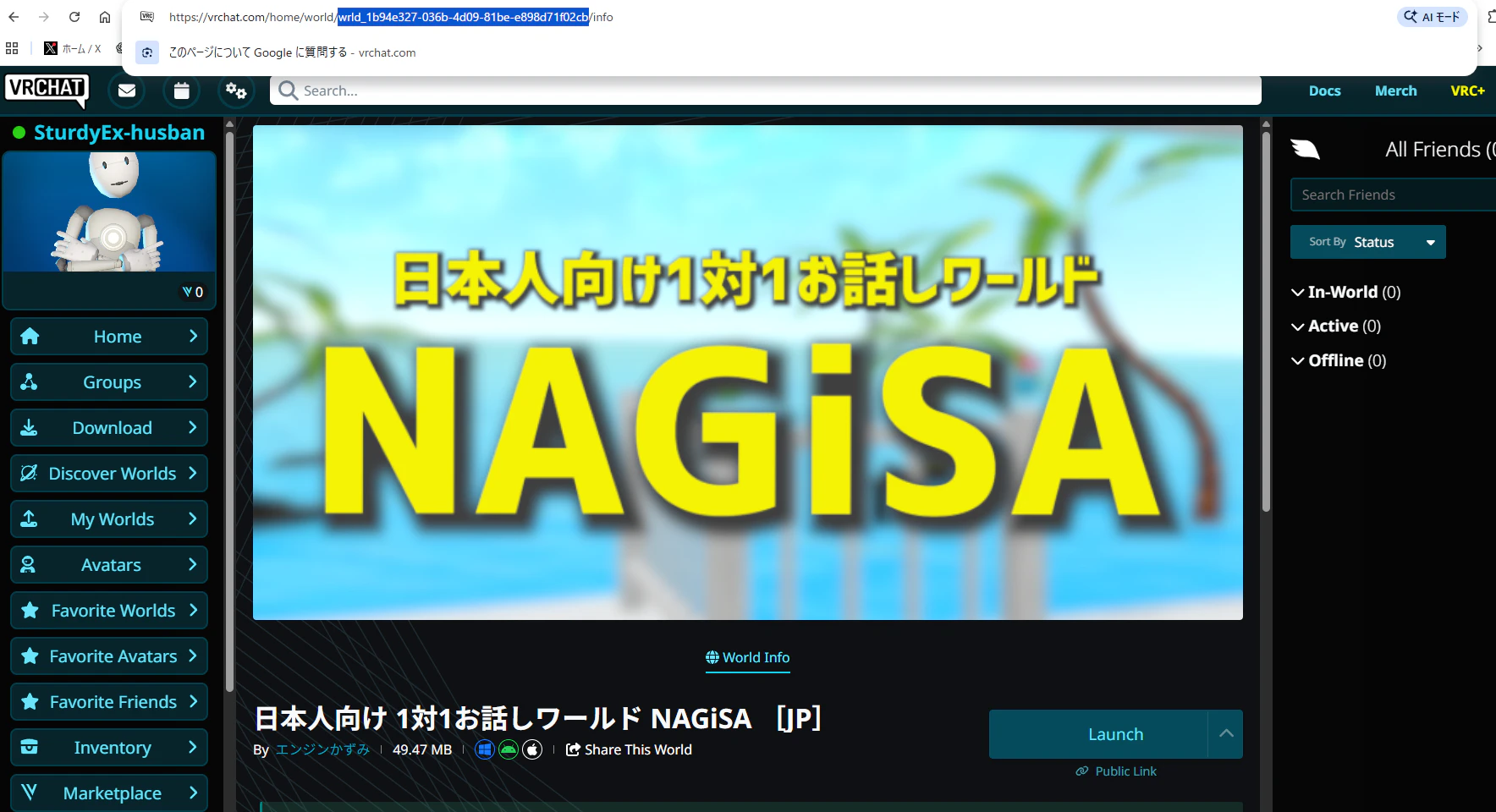Screen dimensions: 1496x812
Task: Open the Avatars menu item
Action: click(109, 564)
